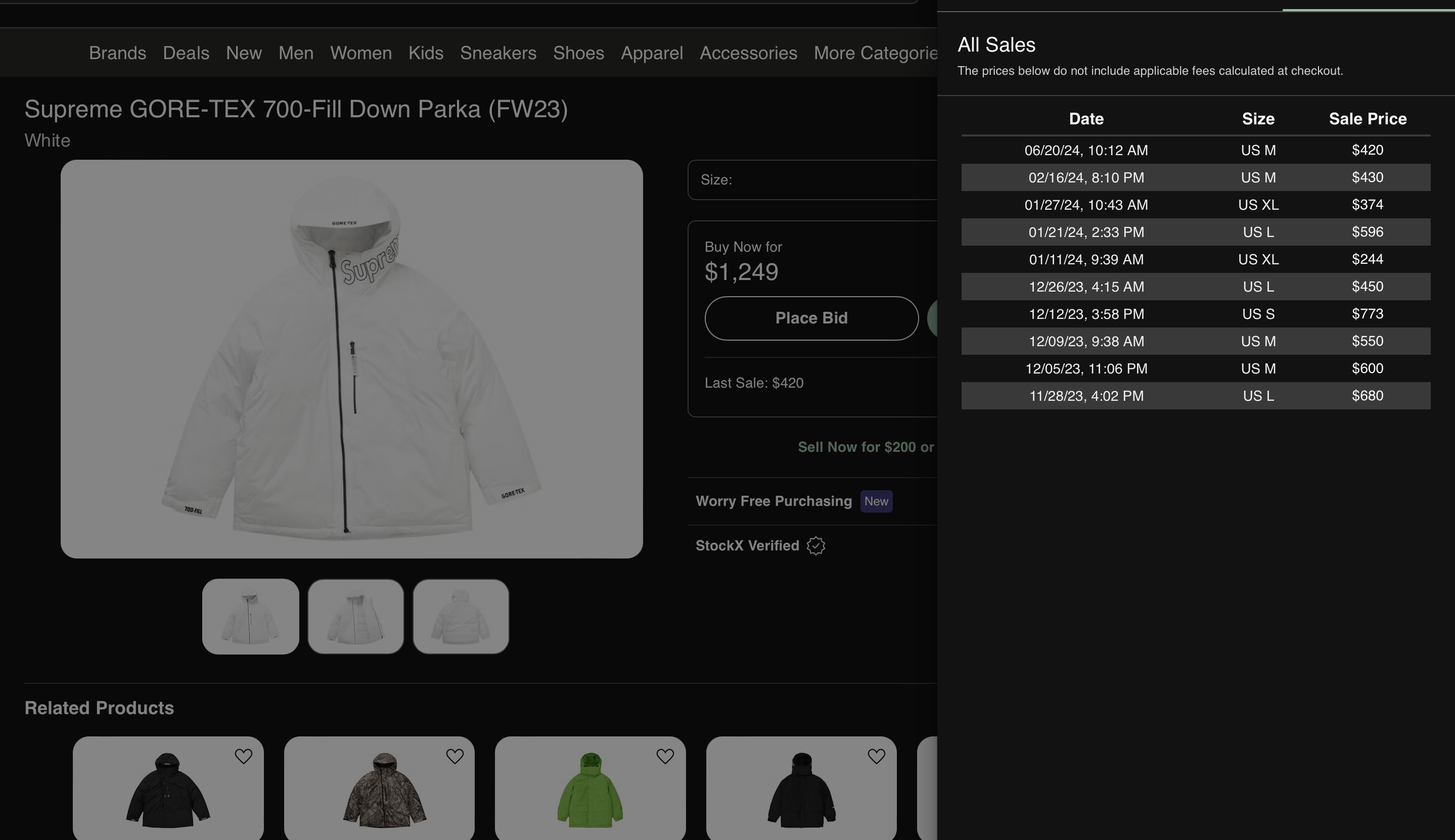The height and width of the screenshot is (840, 1455).
Task: Go to the Apparel category
Action: 652,53
